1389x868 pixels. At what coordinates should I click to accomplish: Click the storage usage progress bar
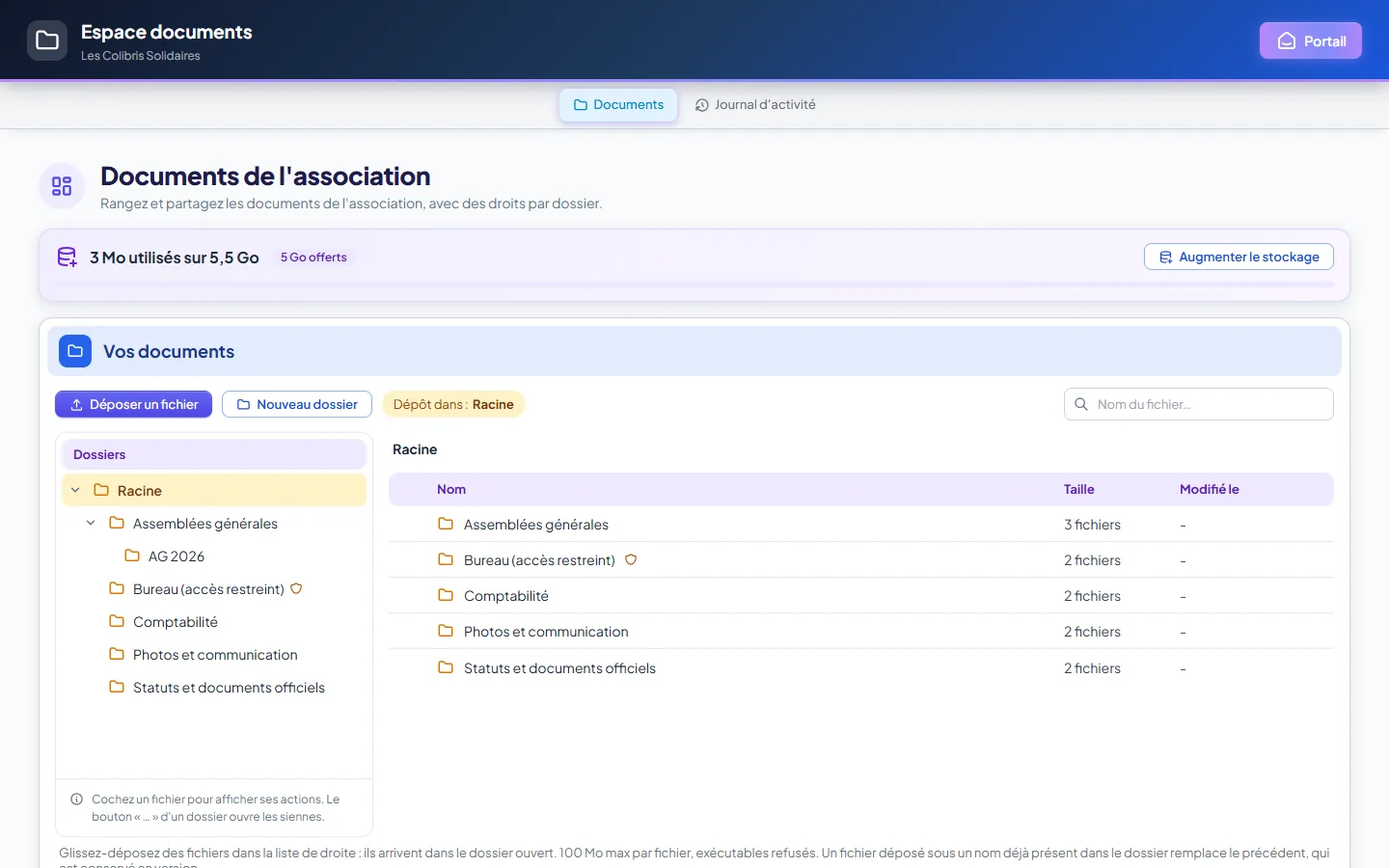pos(694,285)
